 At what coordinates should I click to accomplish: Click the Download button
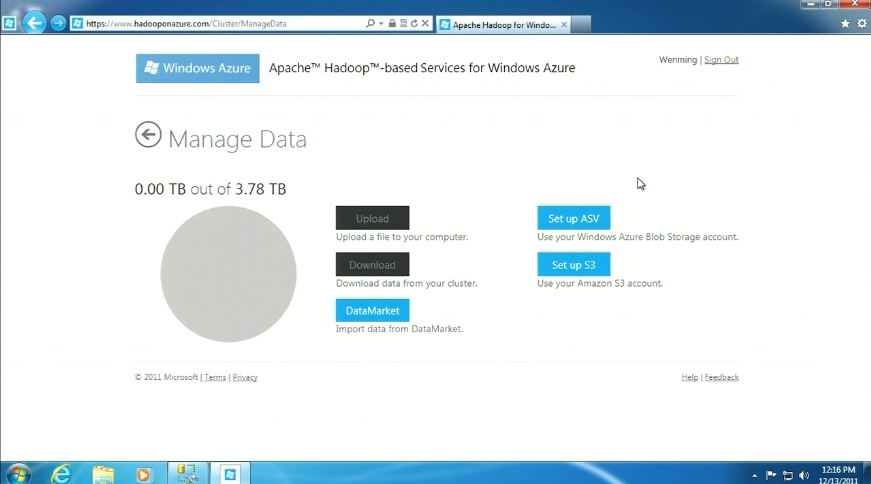[372, 265]
